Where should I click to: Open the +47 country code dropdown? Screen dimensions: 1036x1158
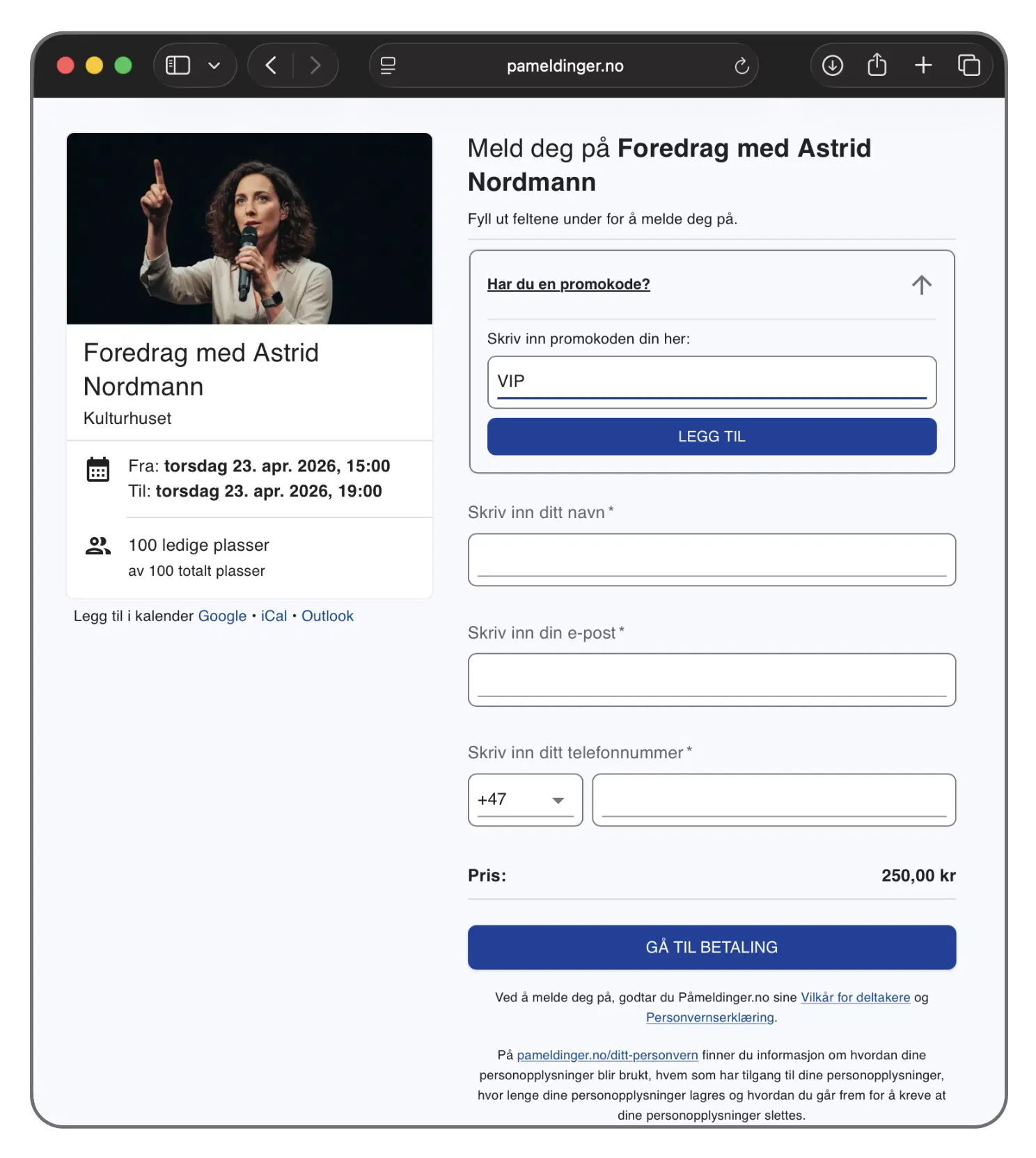coord(525,800)
